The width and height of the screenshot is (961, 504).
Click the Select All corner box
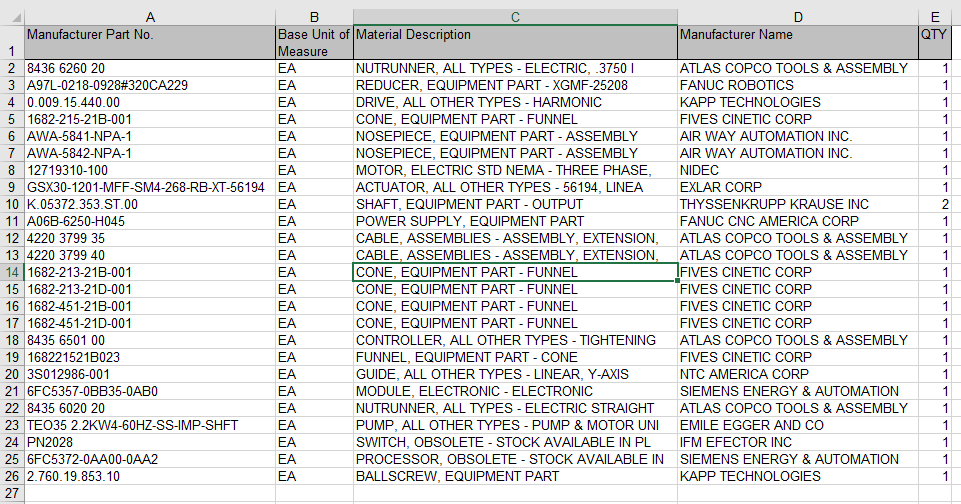pyautogui.click(x=12, y=16)
